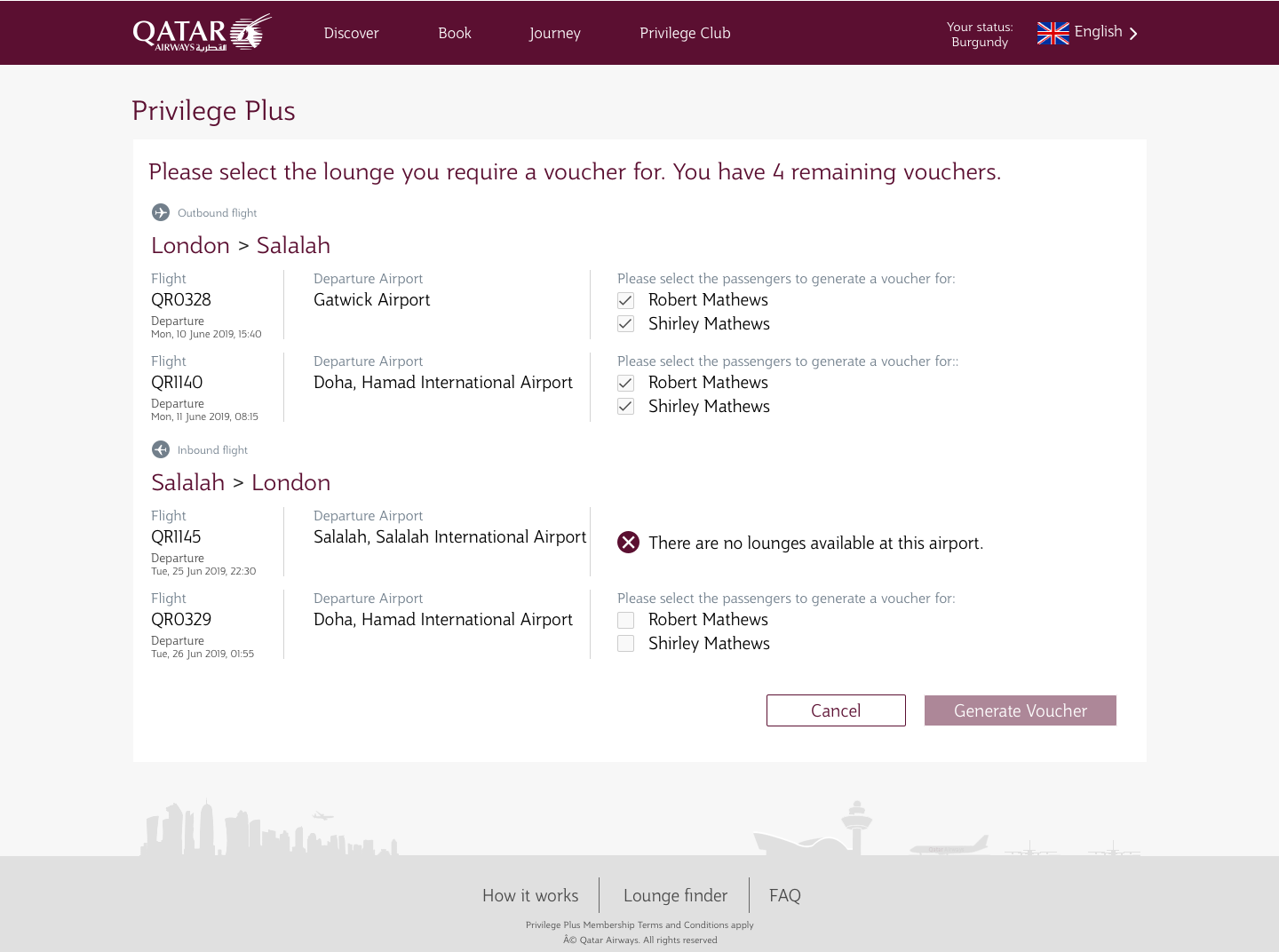
Task: Click the Generate Voucher button
Action: [1021, 710]
